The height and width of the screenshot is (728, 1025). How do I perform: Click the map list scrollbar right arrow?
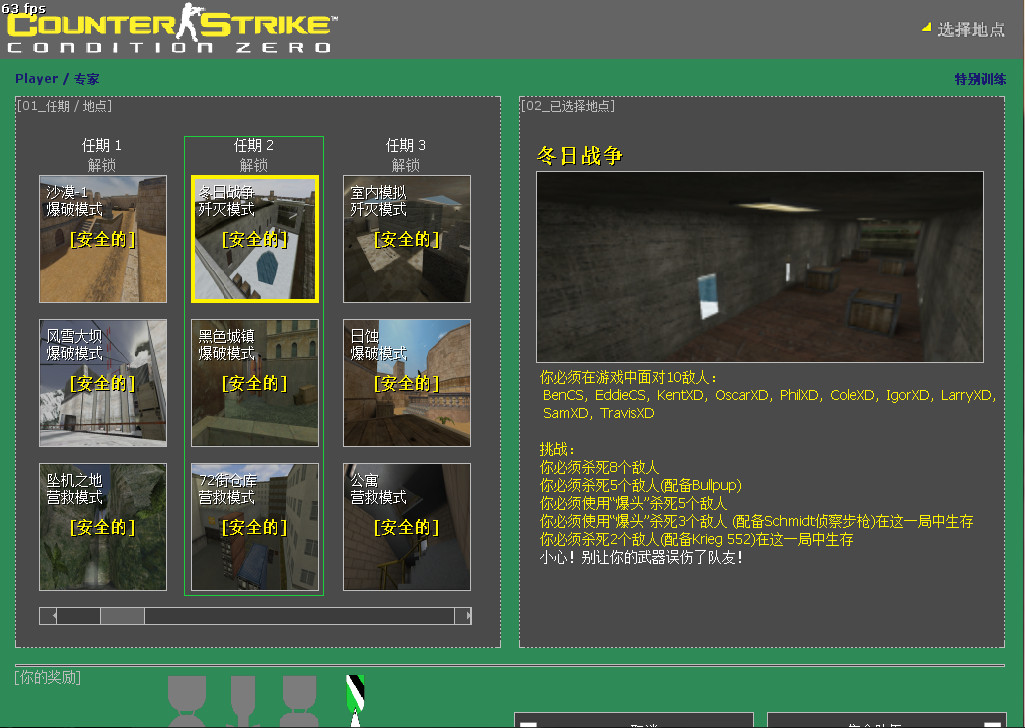coord(463,616)
